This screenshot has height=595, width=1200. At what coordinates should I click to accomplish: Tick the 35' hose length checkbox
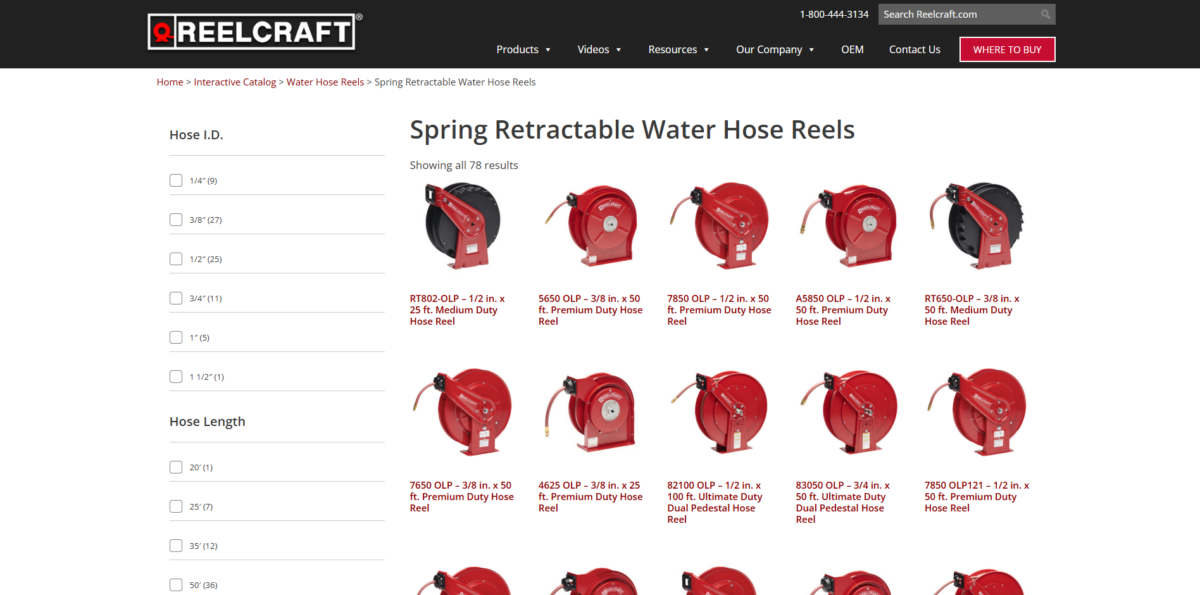(x=176, y=545)
